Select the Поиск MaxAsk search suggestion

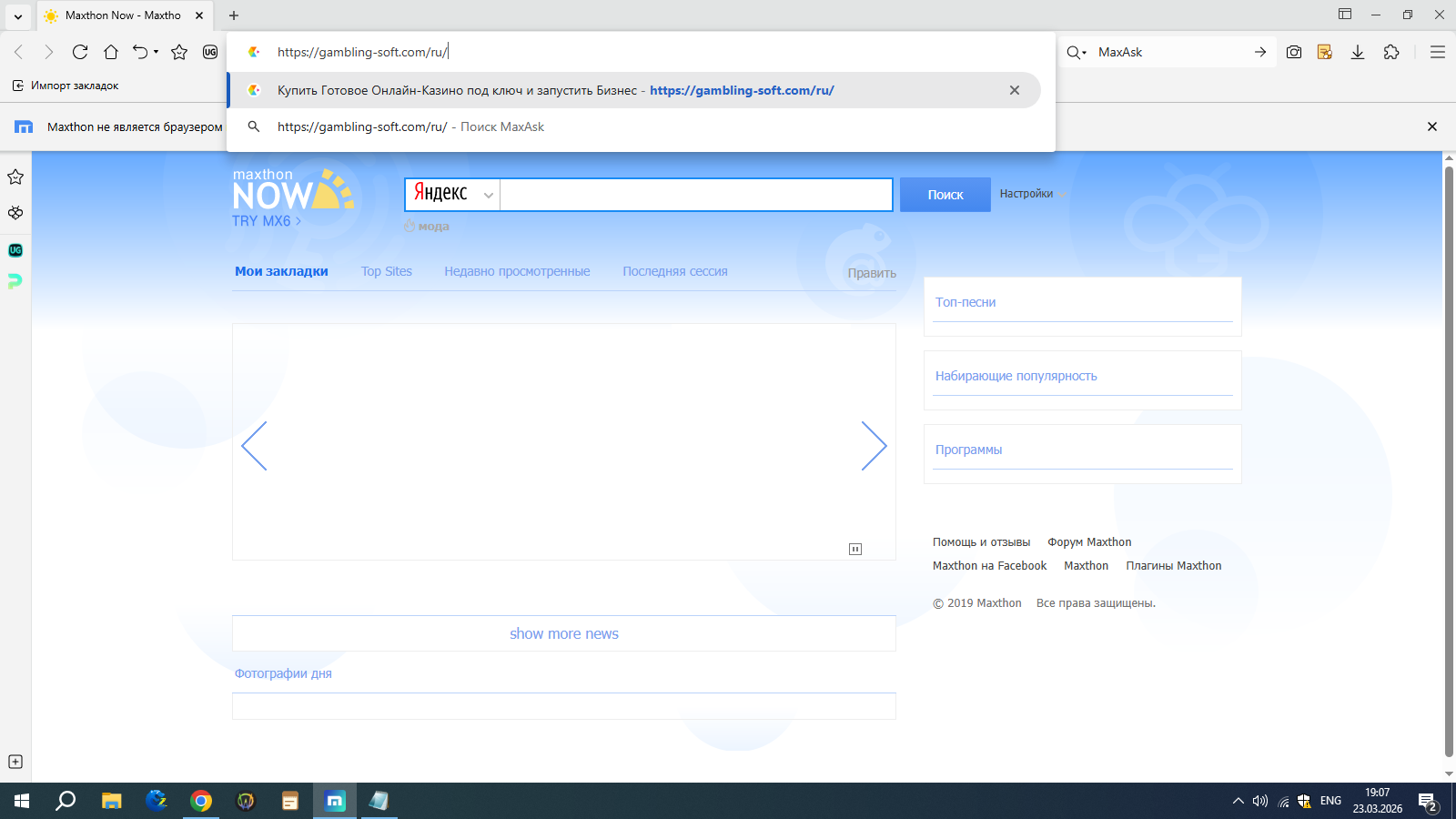(x=633, y=126)
